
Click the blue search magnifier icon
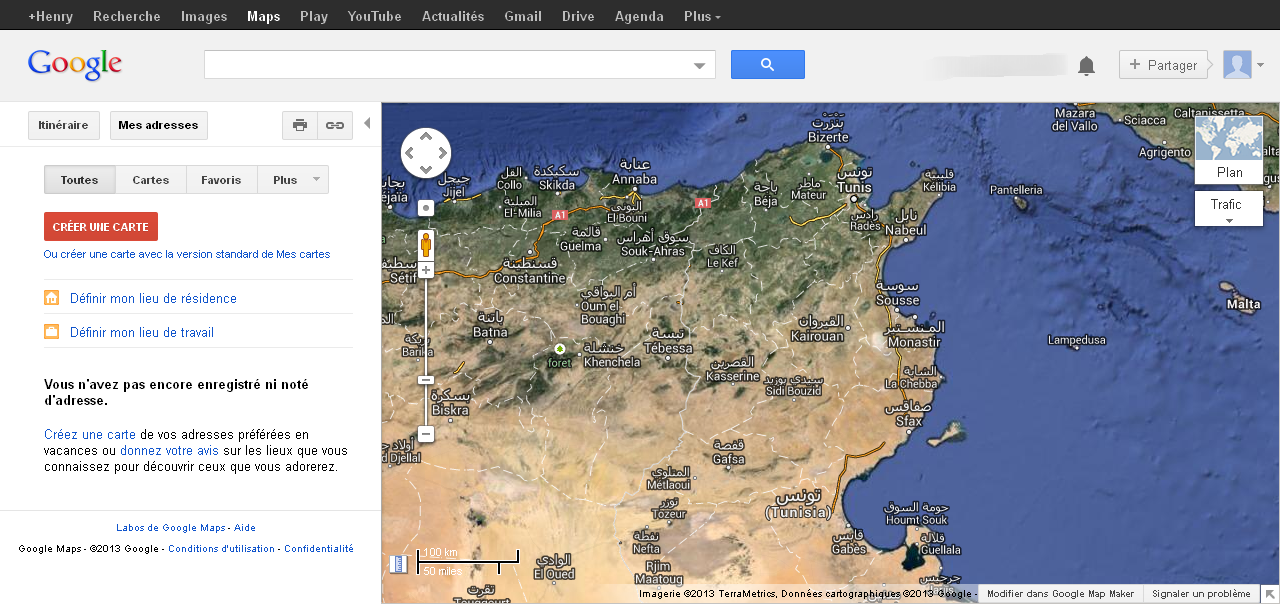[x=767, y=63]
